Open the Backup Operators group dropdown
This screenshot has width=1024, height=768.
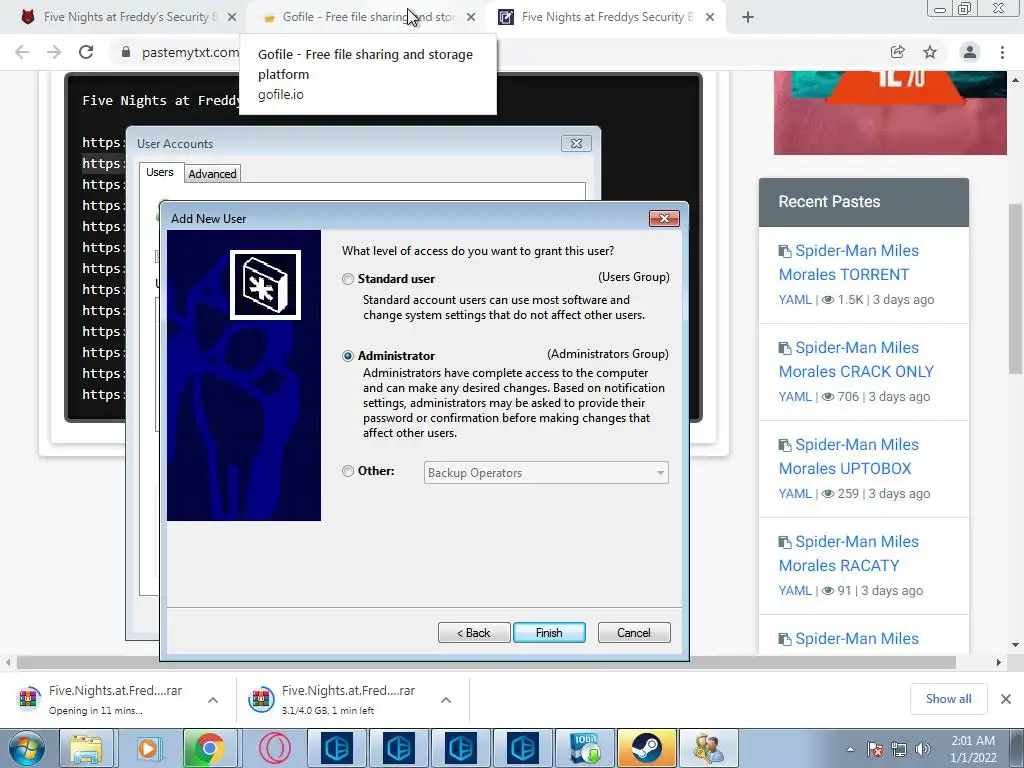click(x=546, y=473)
